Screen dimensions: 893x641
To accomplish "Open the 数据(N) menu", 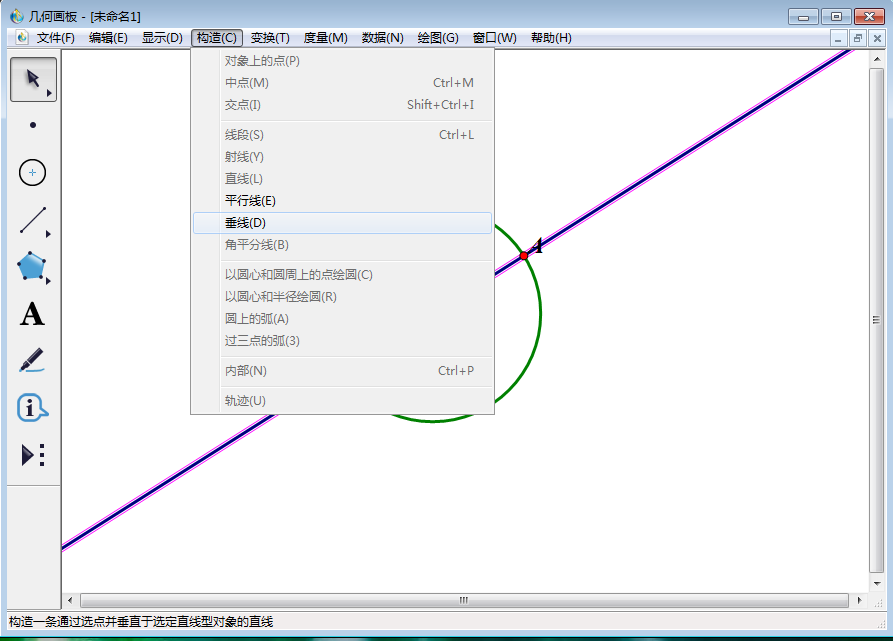I will click(383, 38).
